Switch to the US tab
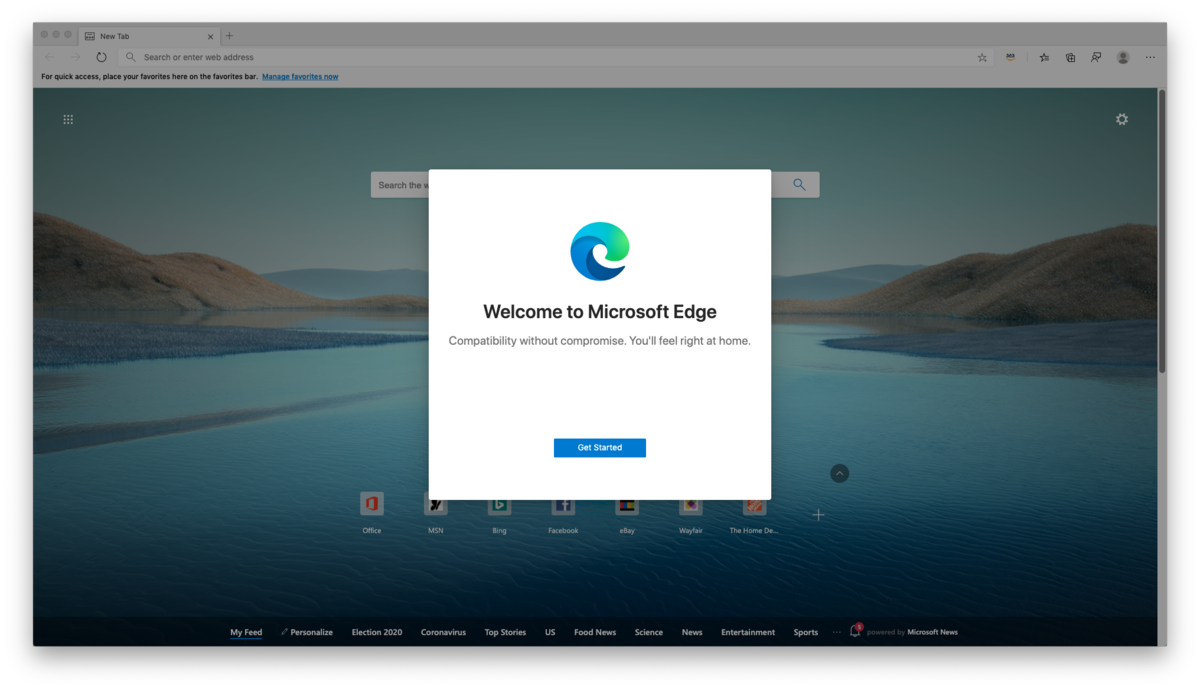Viewport: 1200px width, 690px height. (x=550, y=632)
